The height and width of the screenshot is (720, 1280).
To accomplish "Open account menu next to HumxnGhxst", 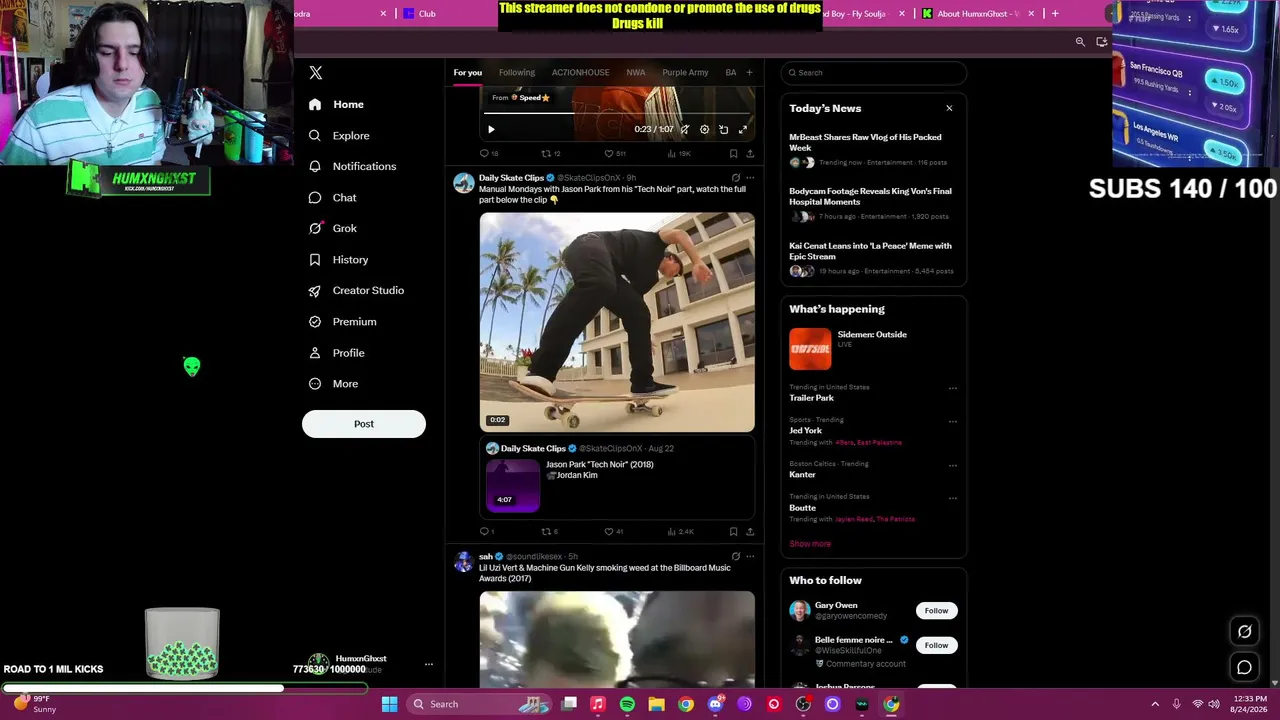I will pyautogui.click(x=429, y=664).
